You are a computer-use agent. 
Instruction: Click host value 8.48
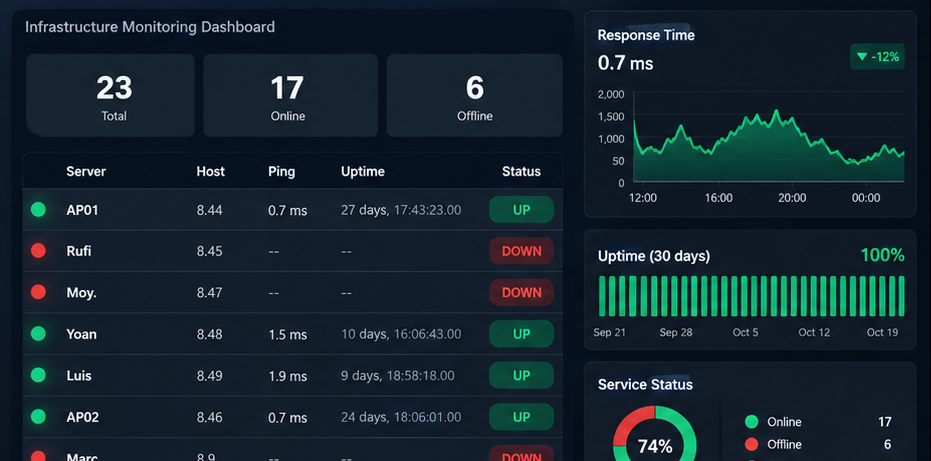[x=210, y=334]
